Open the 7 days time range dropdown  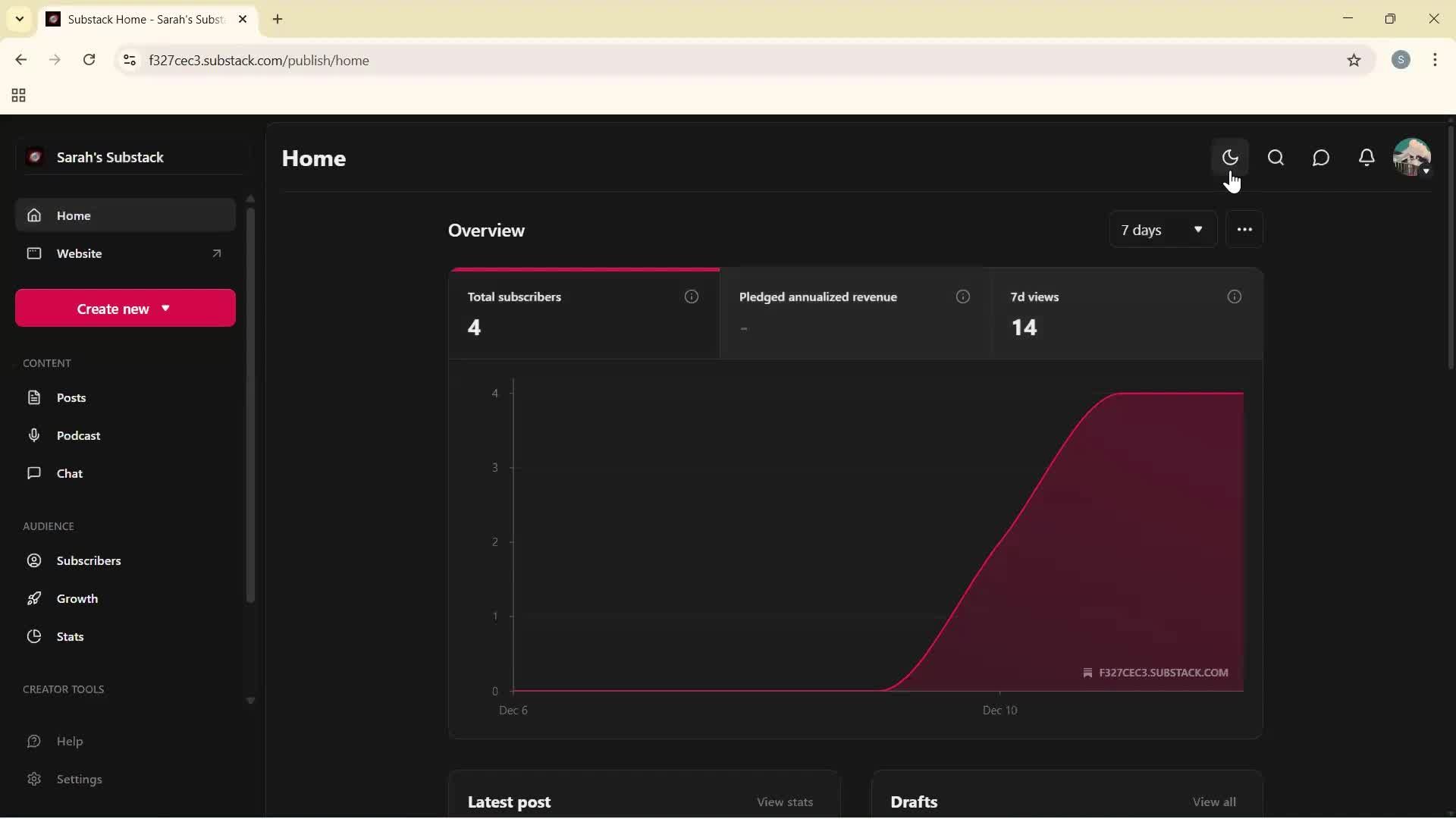coord(1163,229)
